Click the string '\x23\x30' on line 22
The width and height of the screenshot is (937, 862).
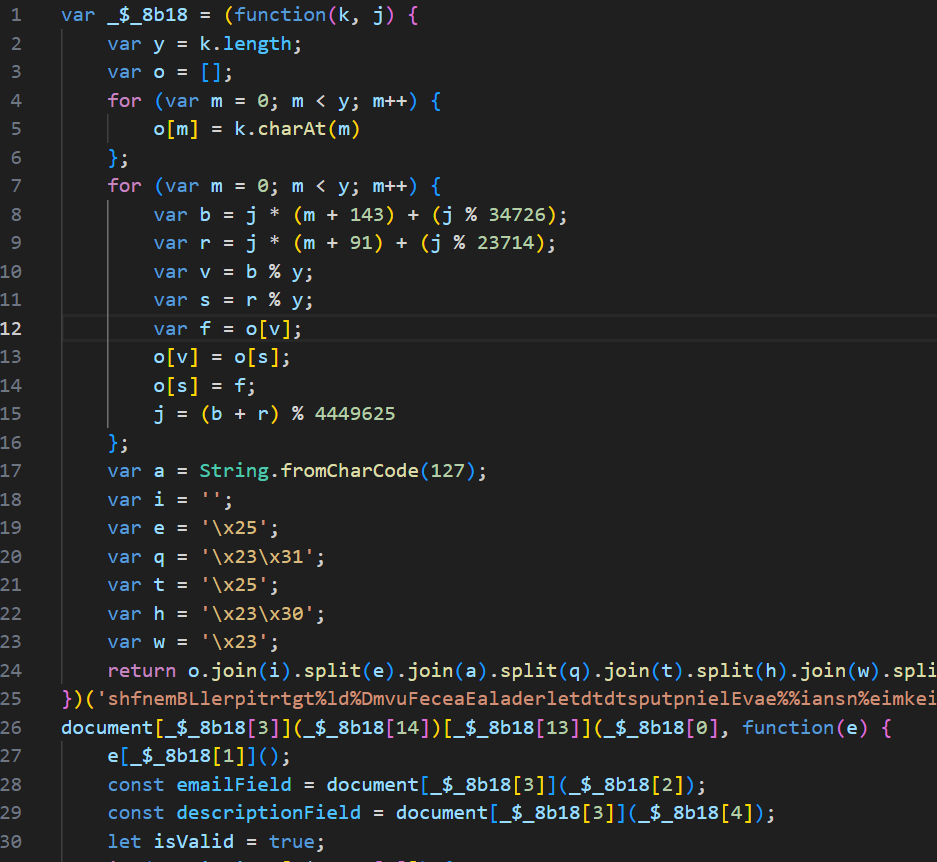pyautogui.click(x=257, y=614)
